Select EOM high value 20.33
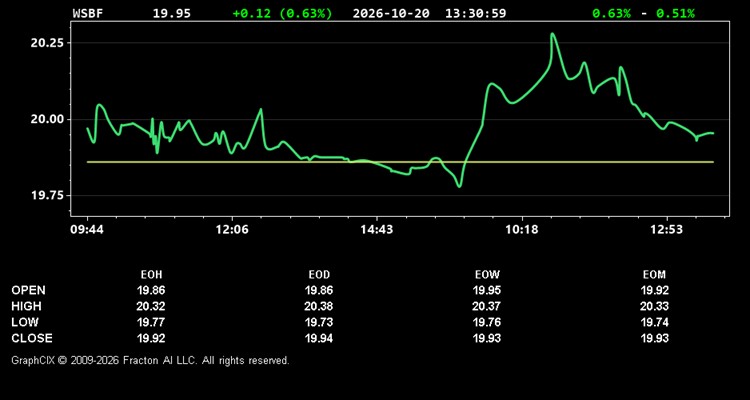The image size is (750, 400). (654, 306)
